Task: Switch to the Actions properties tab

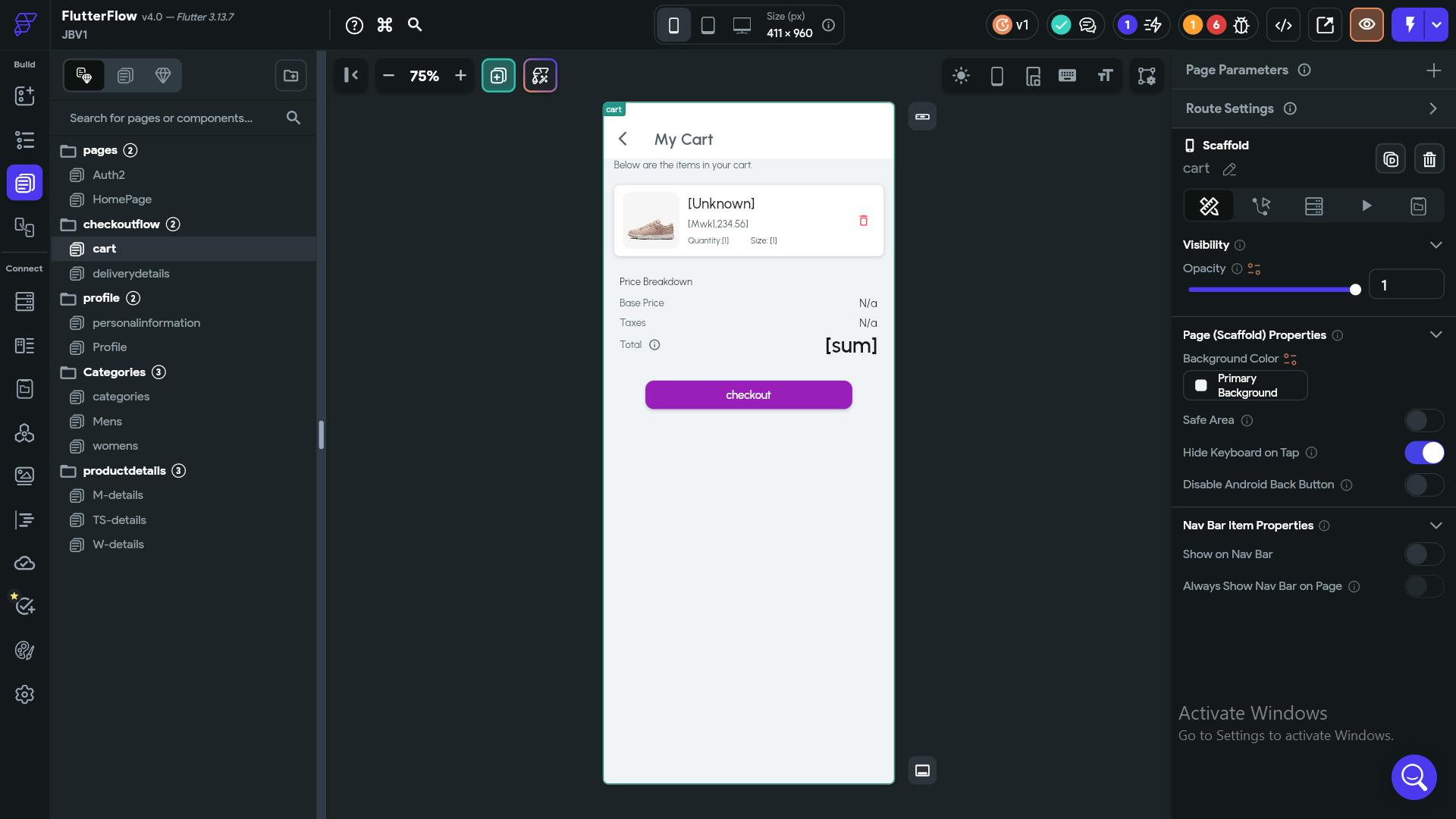Action: click(1261, 206)
